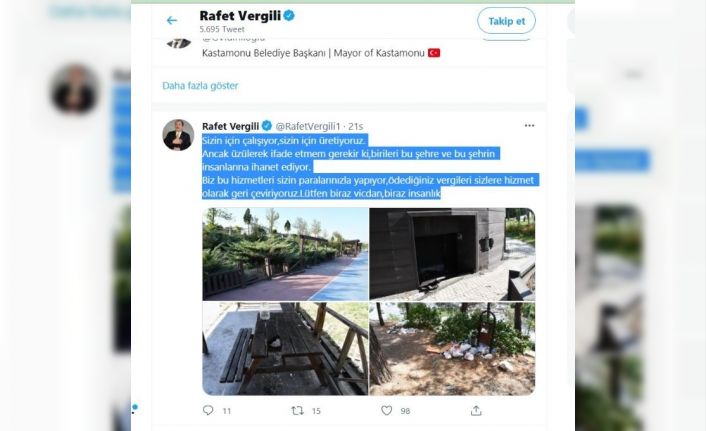Click the tweet author name Rafet Vergili
706x431 pixels.
[x=229, y=126]
